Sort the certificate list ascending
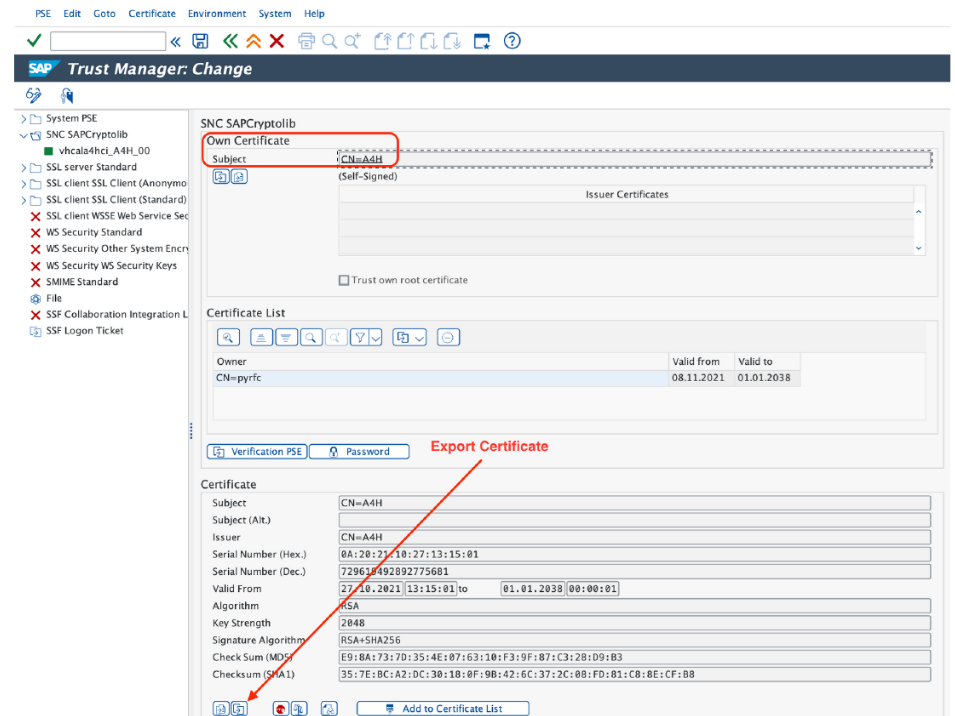955x716 pixels. (260, 338)
